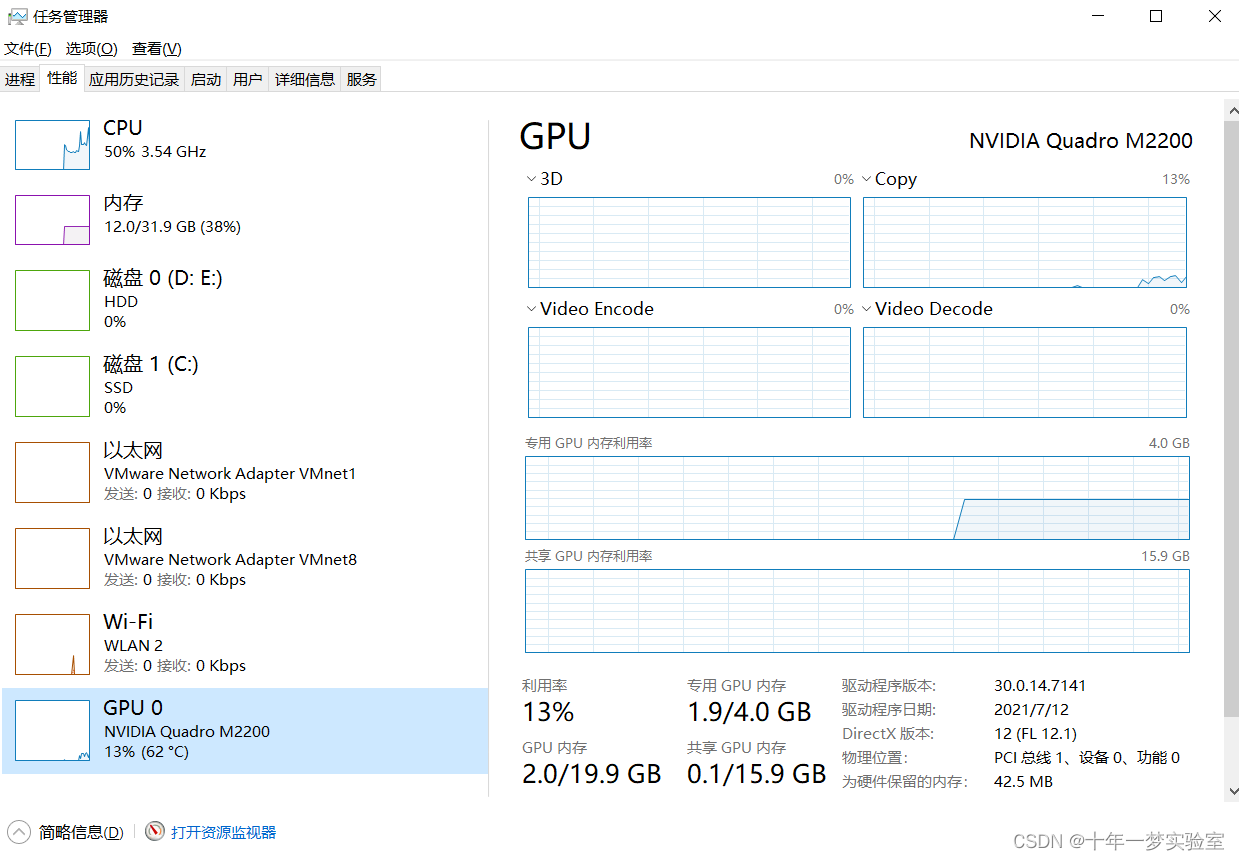Select the Wi-Fi WLAN 2 graph thumbnail
The image size is (1239, 860).
(x=52, y=645)
